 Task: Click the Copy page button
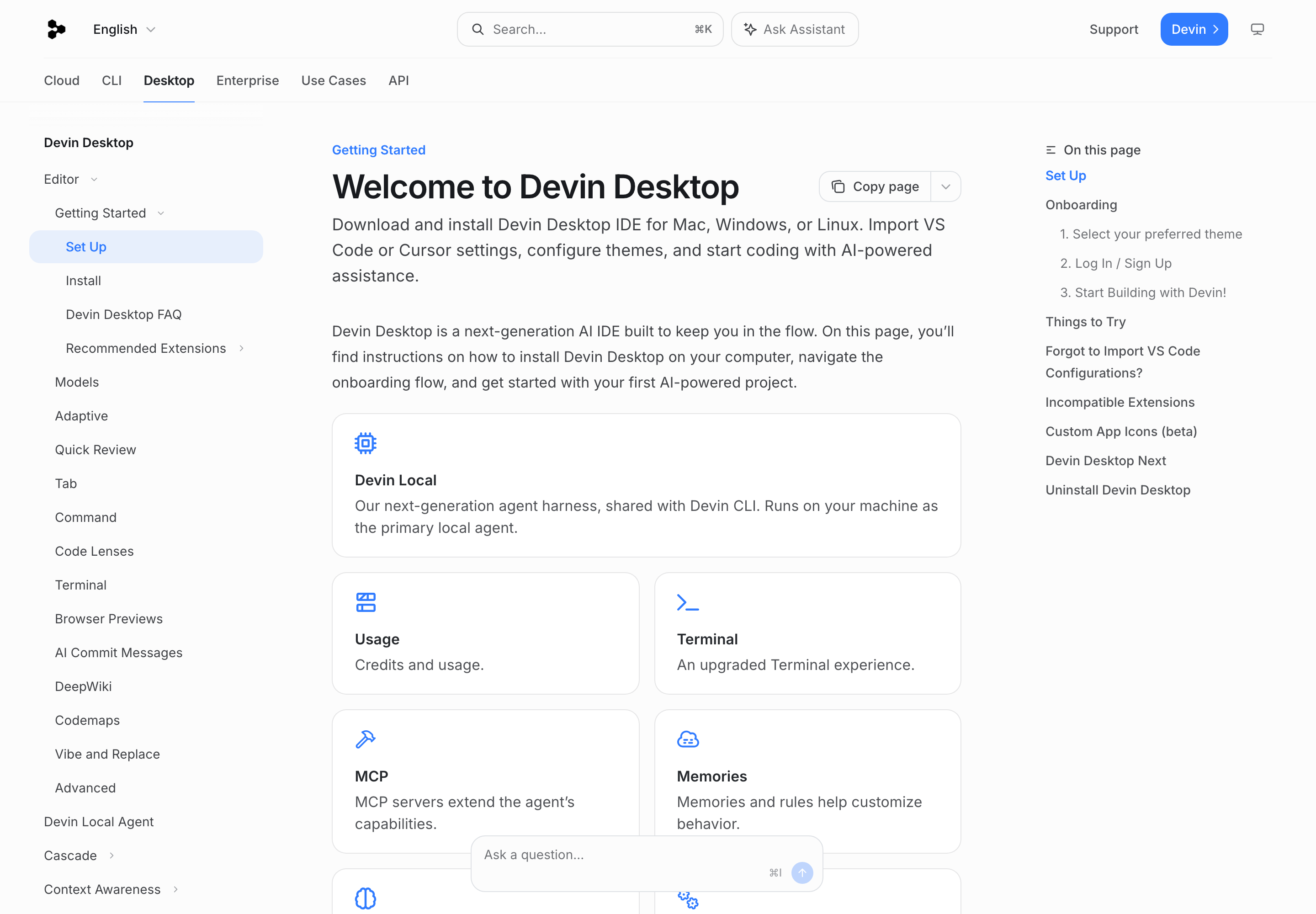coord(875,187)
